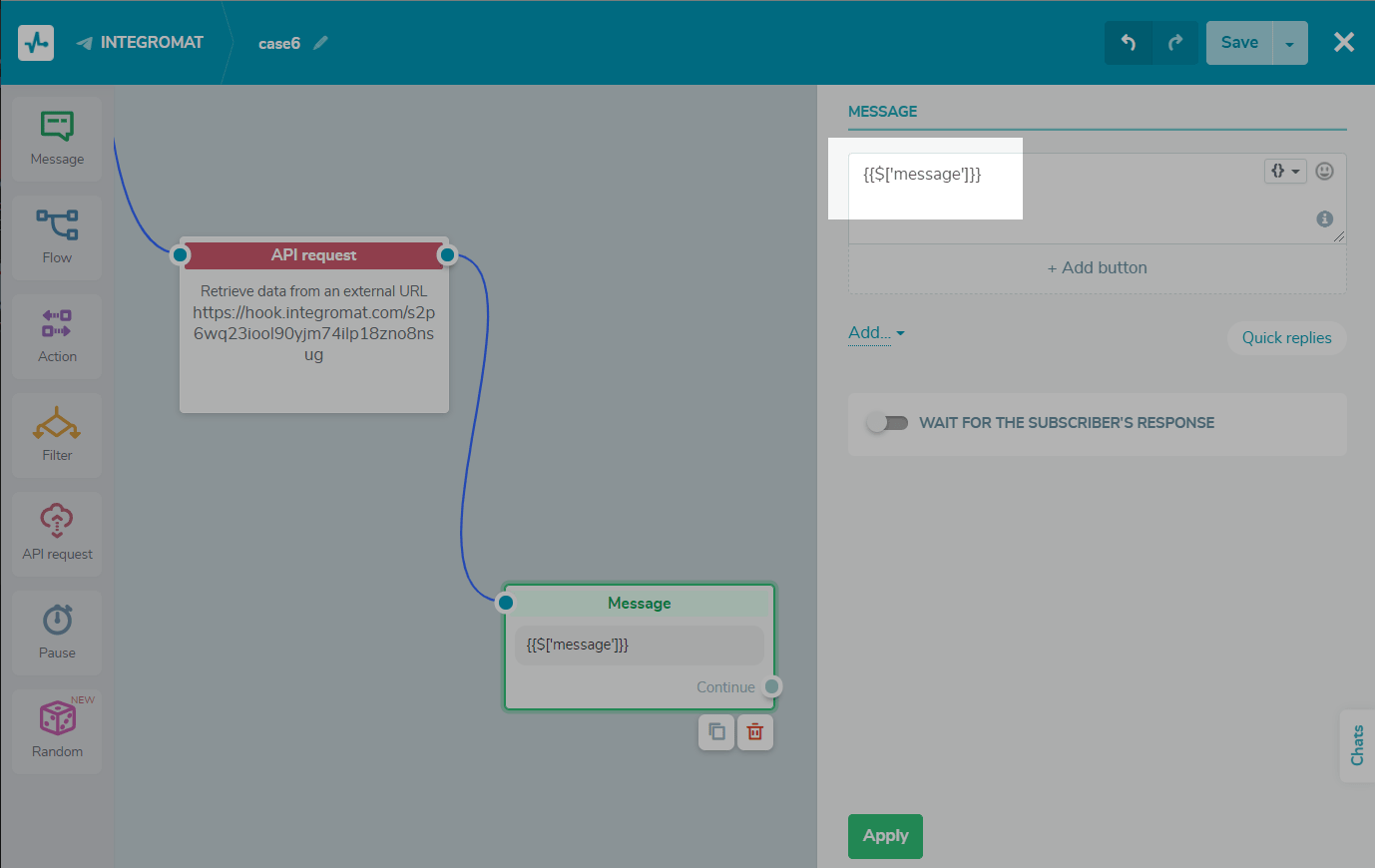Screen dimensions: 1375x868
Task: Enable Wait for the subscriber's response
Action: (x=887, y=423)
